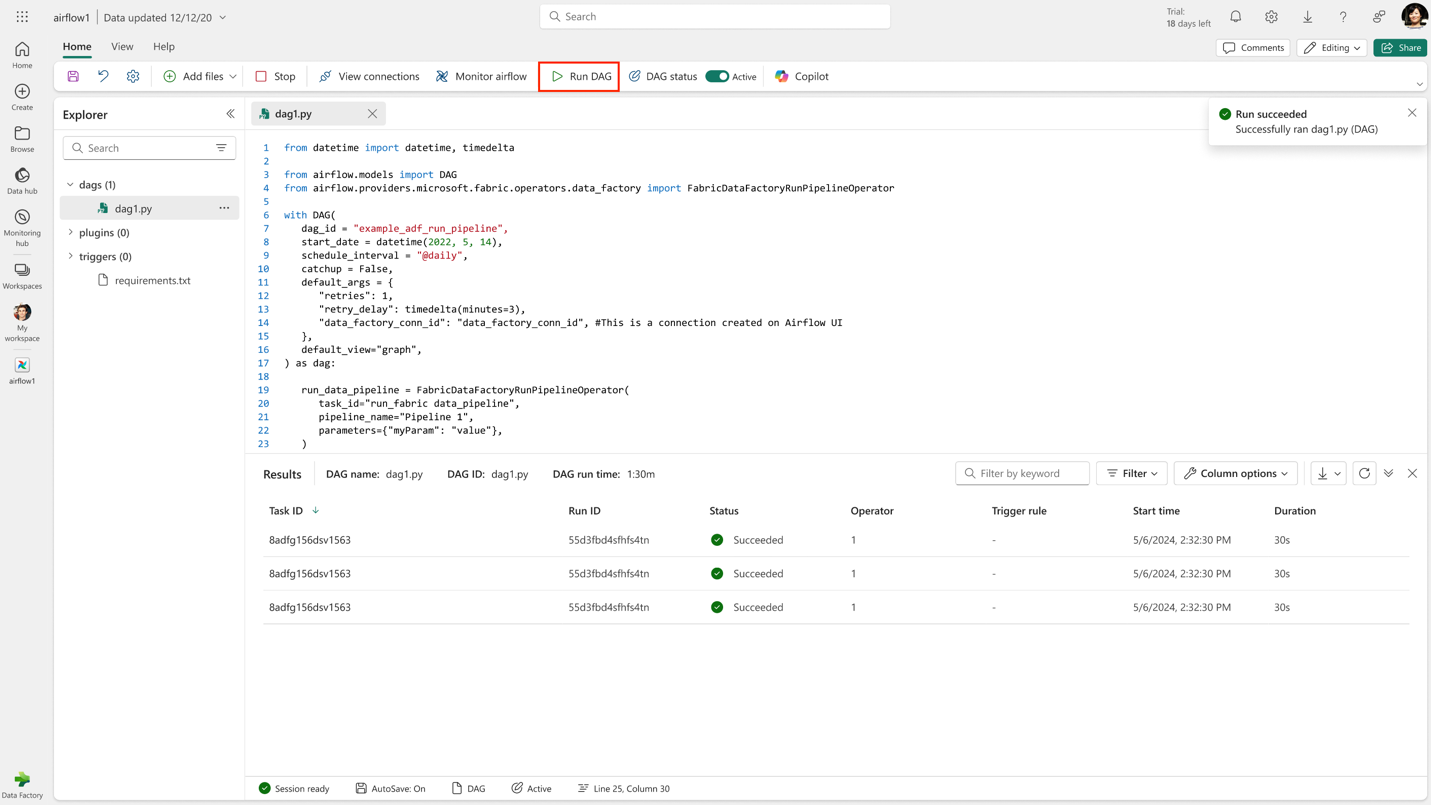This screenshot has width=1431, height=805.
Task: Dismiss the Run succeeded notification
Action: tap(1412, 113)
